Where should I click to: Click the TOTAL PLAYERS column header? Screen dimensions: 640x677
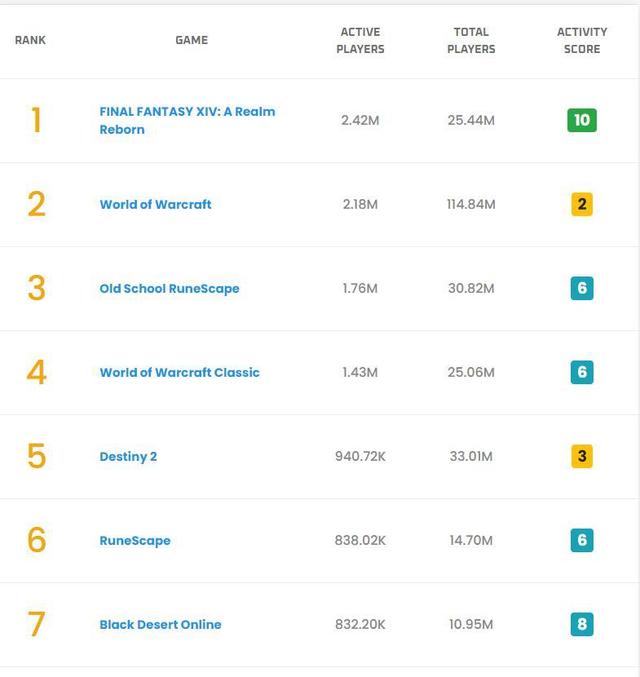(x=471, y=40)
